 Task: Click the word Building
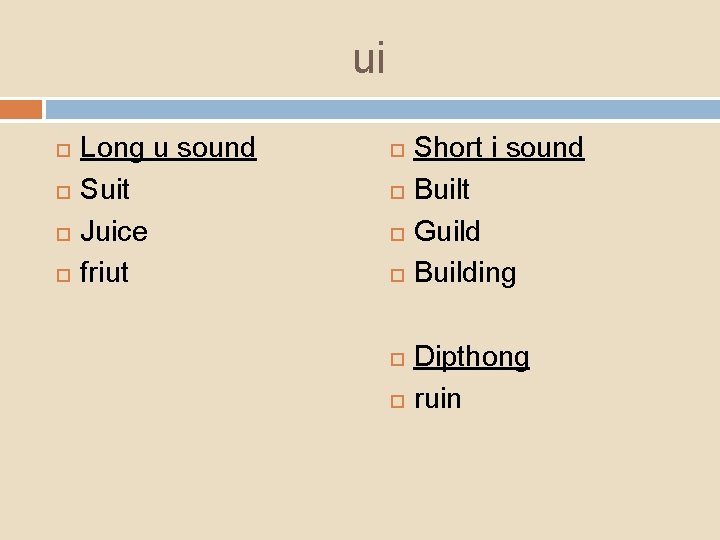465,273
